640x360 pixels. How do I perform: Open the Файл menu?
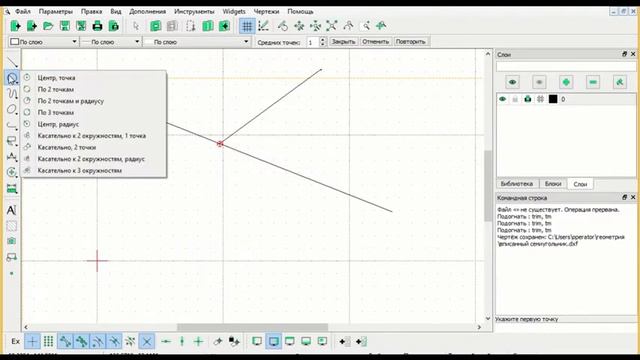(23, 11)
